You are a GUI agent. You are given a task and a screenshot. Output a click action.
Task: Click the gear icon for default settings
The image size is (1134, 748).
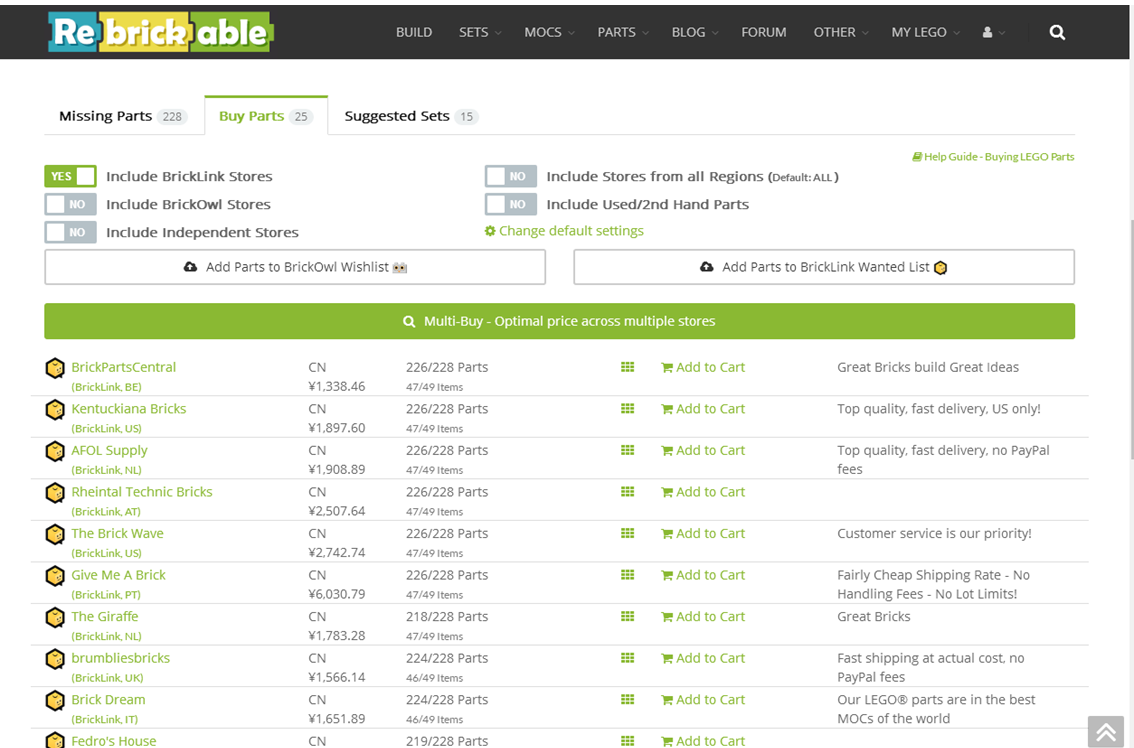click(x=490, y=231)
